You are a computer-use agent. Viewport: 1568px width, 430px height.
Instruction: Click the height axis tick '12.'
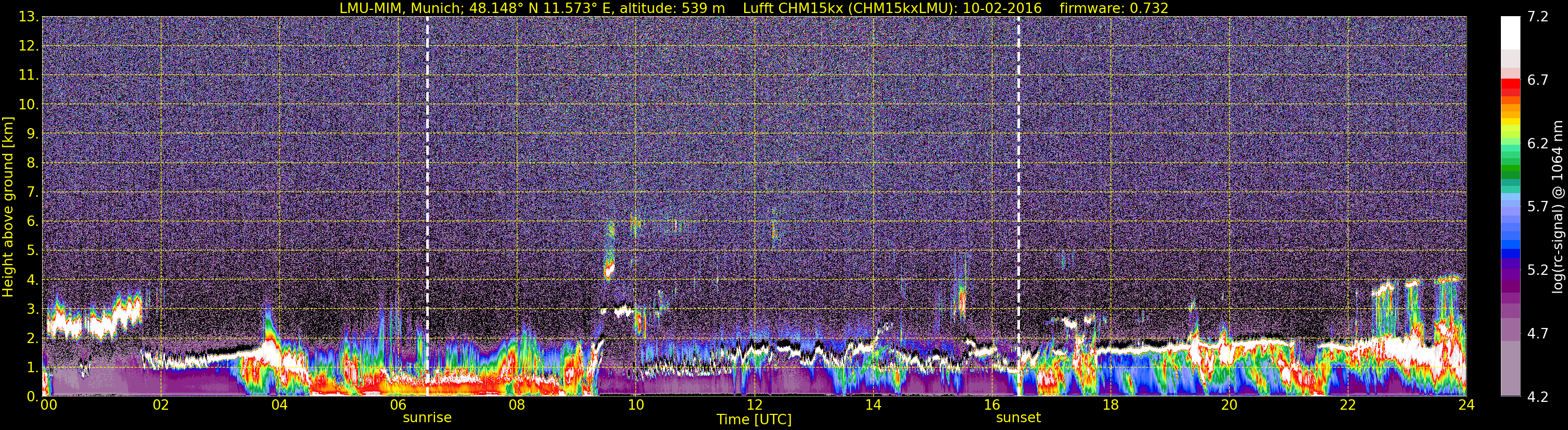tap(29, 46)
